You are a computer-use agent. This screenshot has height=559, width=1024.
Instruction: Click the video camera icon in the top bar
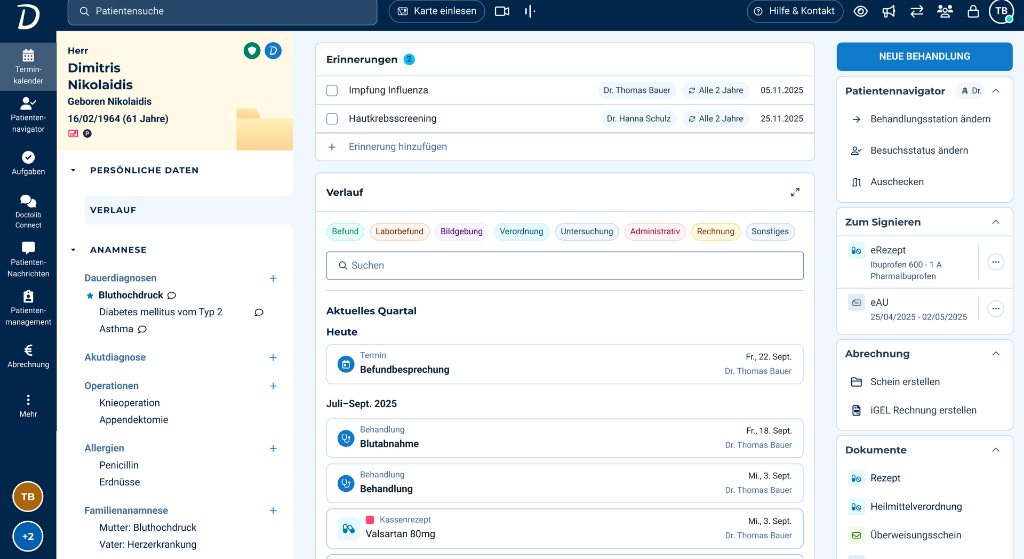pyautogui.click(x=502, y=11)
